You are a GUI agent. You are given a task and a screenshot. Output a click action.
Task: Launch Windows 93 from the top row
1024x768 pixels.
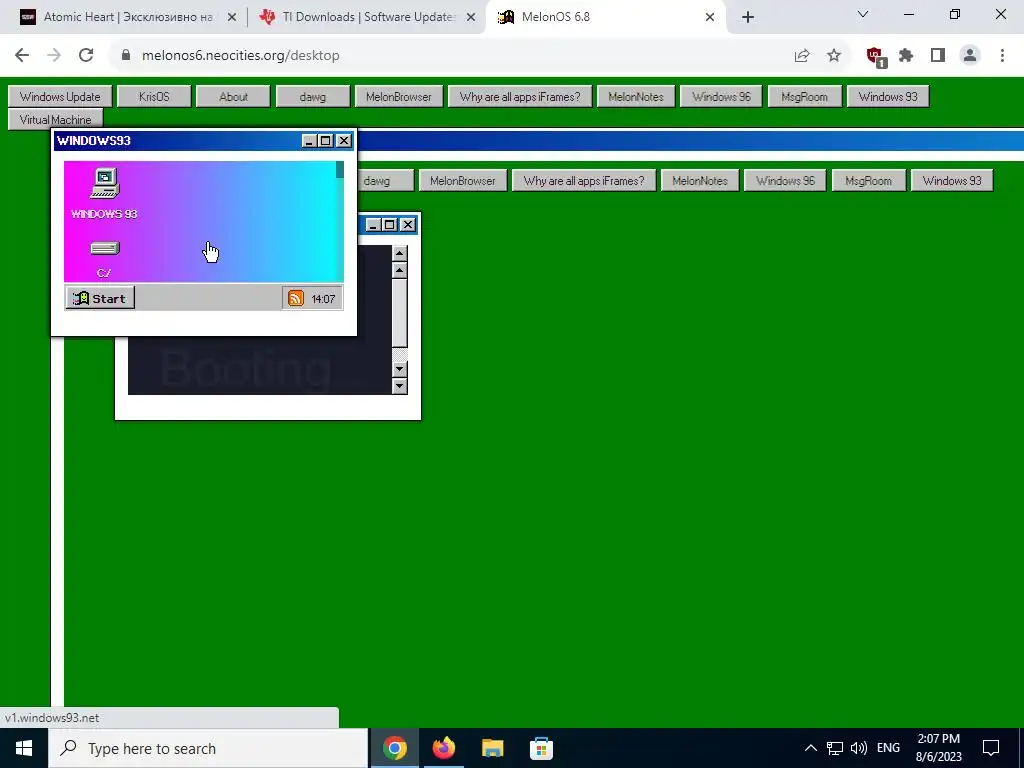tap(888, 97)
